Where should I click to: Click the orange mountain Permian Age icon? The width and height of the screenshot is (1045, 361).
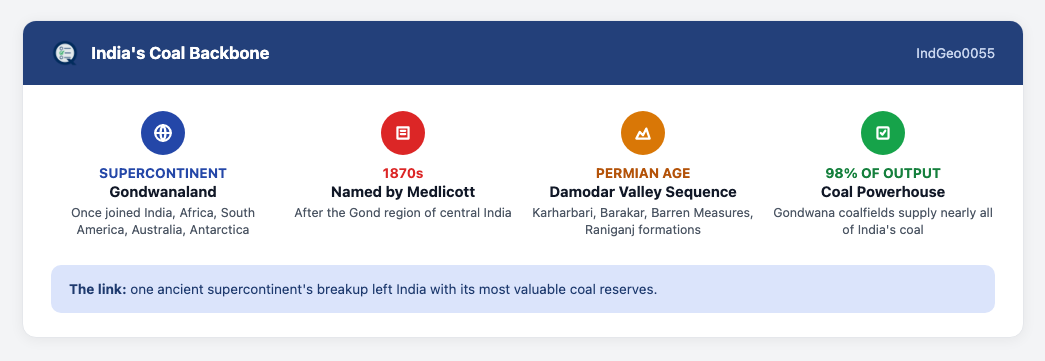(x=642, y=133)
